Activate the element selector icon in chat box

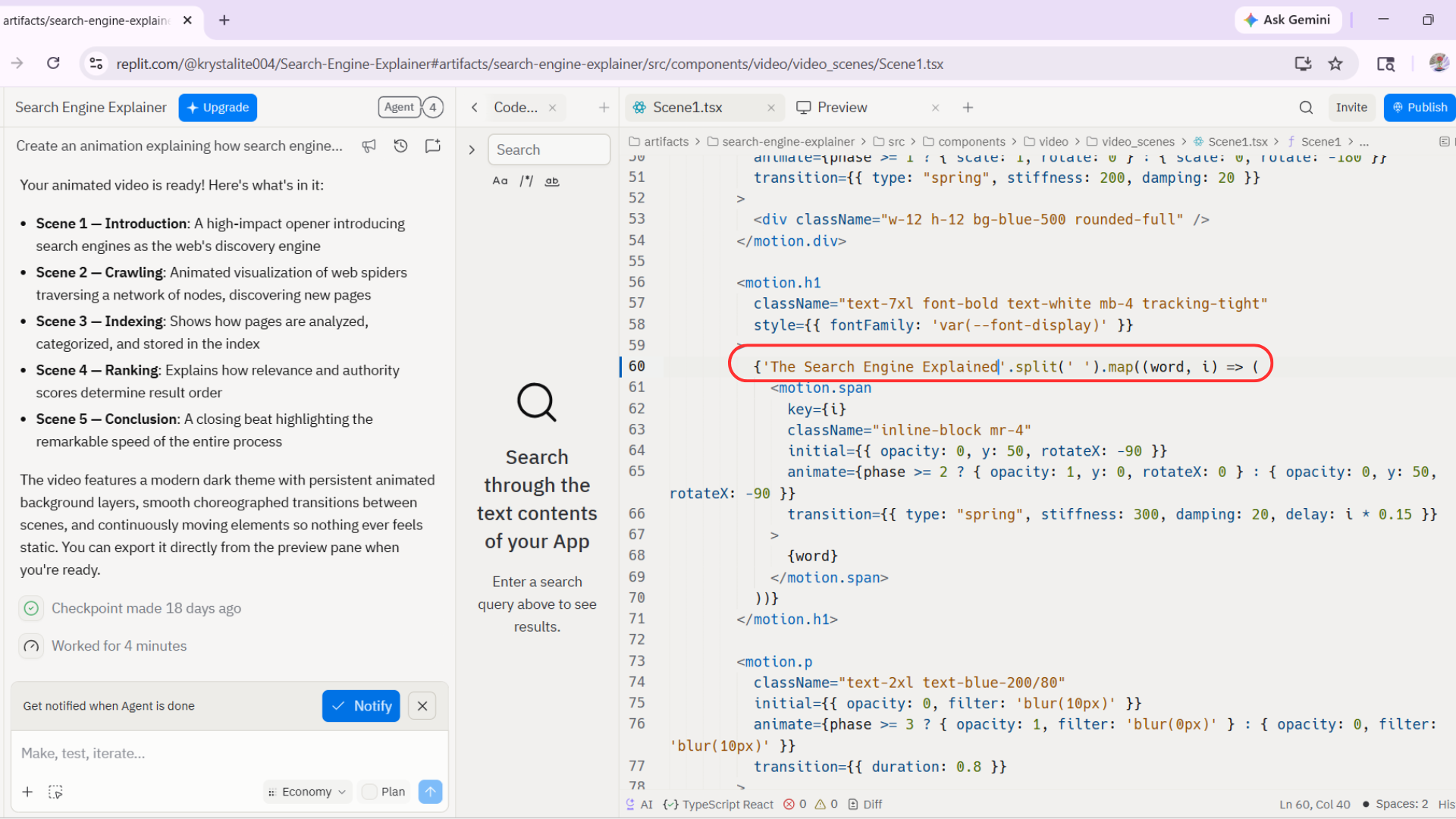(x=55, y=792)
